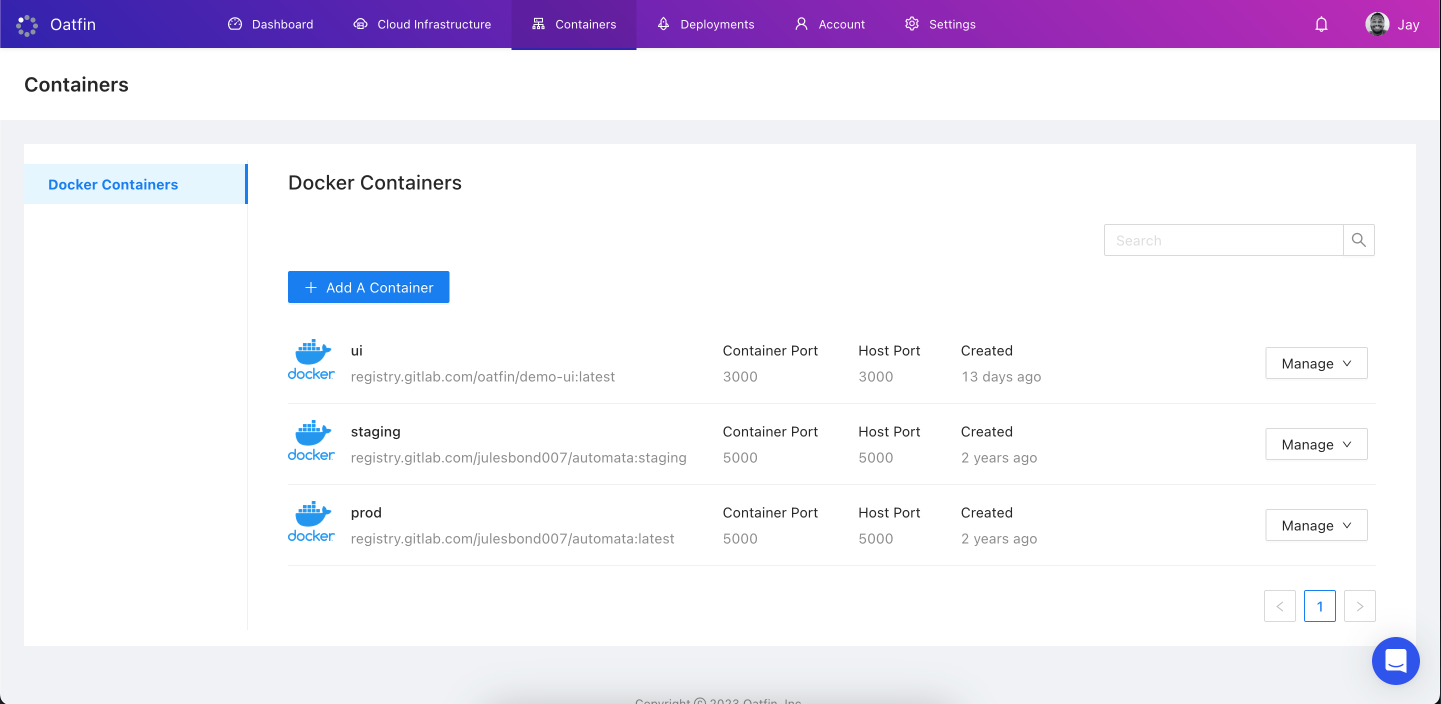The height and width of the screenshot is (704, 1441).
Task: Click the prod container name
Action: tap(366, 513)
